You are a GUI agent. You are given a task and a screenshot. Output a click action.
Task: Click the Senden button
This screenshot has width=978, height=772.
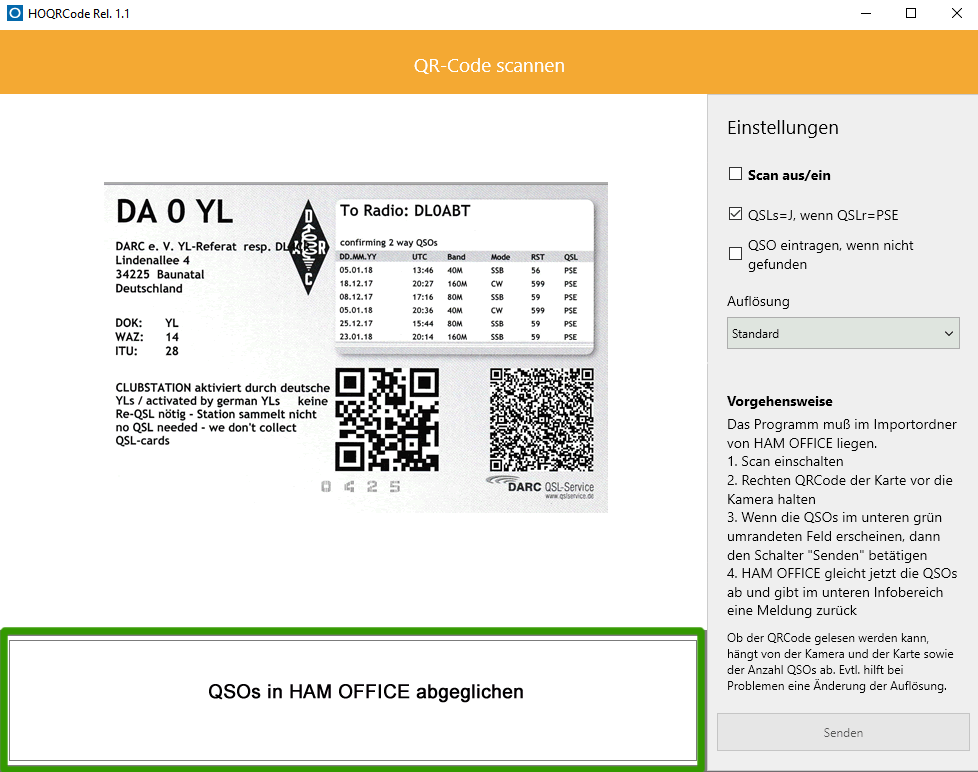coord(843,733)
